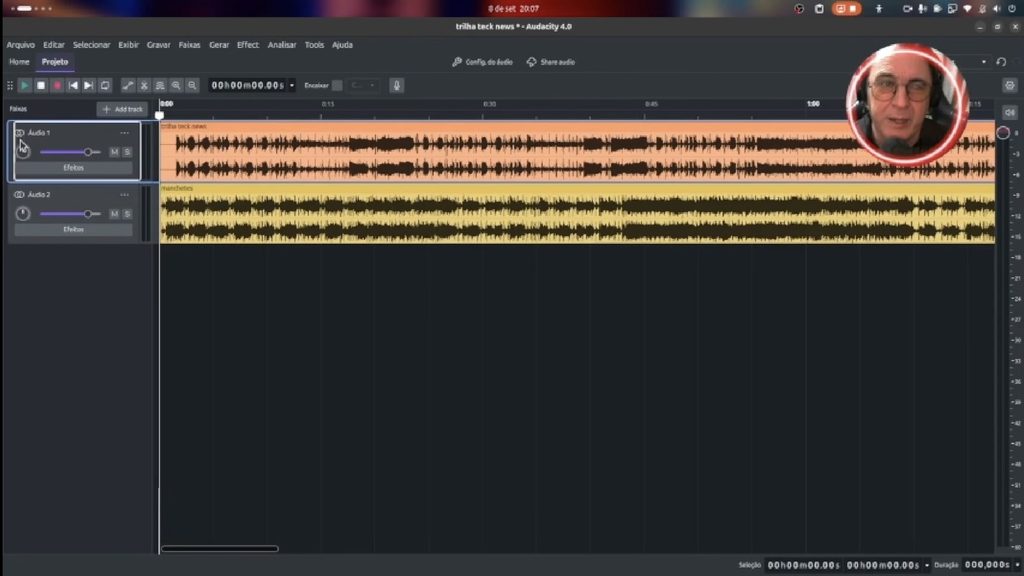Image resolution: width=1024 pixels, height=576 pixels.
Task: Open the gear settings icon at the toolbar's right end
Action: point(1010,86)
